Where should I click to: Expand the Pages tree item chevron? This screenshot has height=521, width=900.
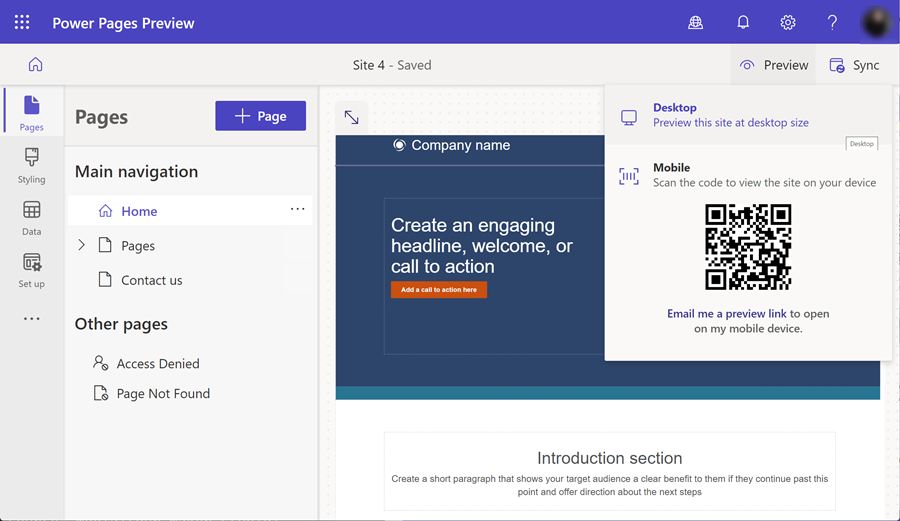[x=82, y=245]
